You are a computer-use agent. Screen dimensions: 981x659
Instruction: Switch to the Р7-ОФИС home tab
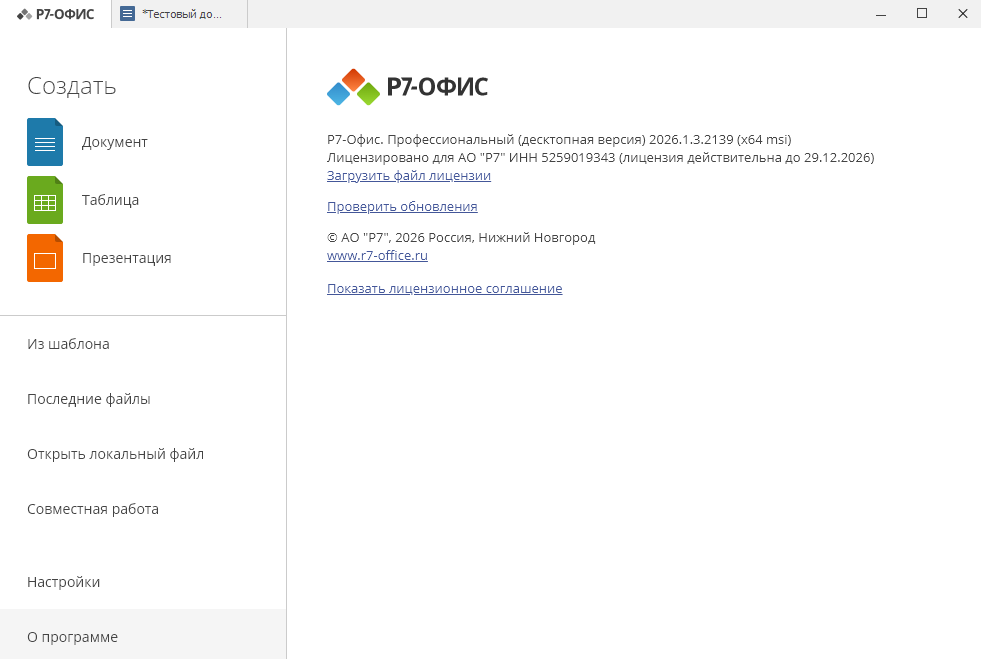coord(56,14)
